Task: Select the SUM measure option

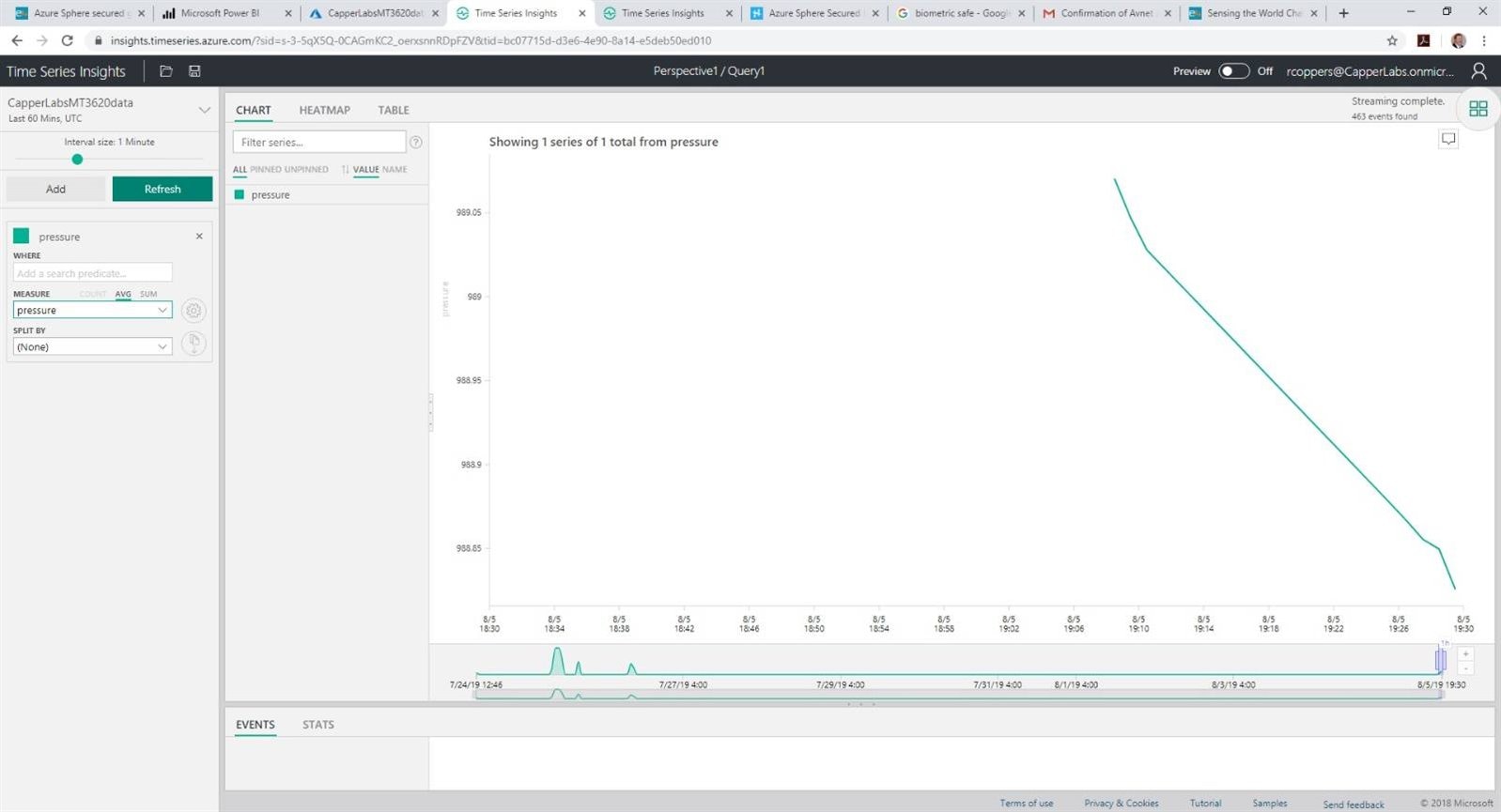Action: 148,294
